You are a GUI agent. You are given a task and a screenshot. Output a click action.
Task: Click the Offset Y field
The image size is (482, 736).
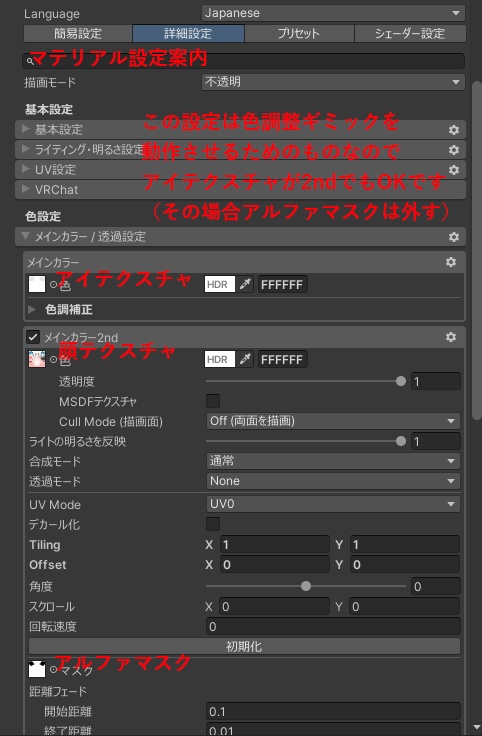point(405,564)
